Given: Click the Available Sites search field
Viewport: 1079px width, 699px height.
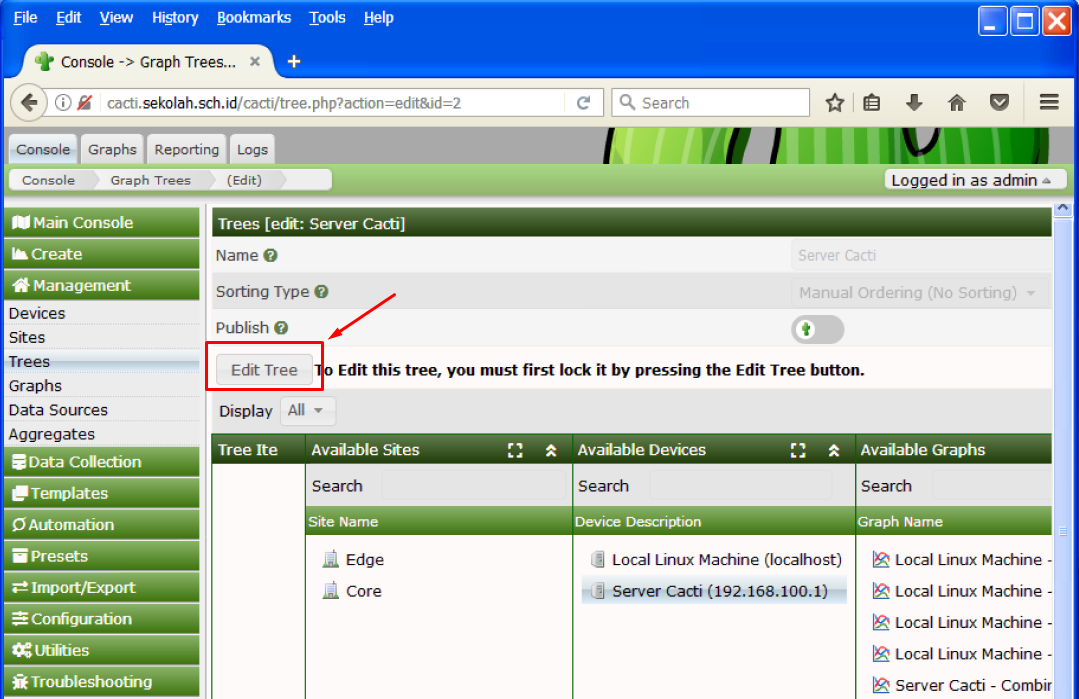Looking at the screenshot, I should click(472, 486).
